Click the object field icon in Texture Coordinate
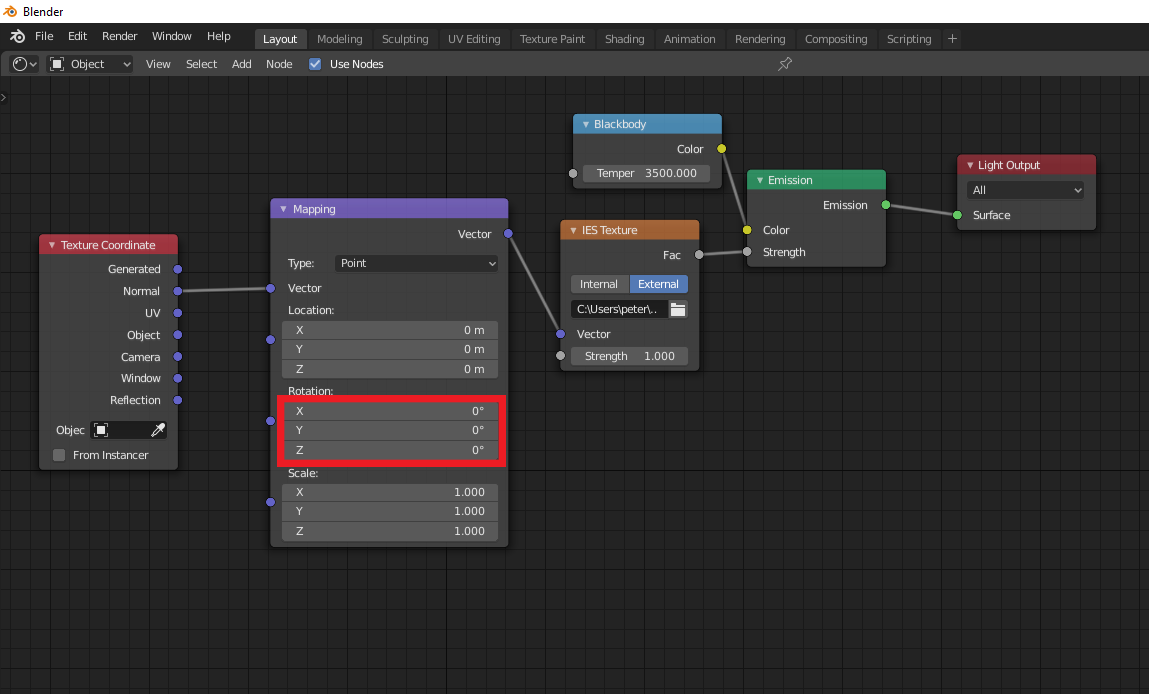Screen dimensions: 1149x694 [101, 430]
